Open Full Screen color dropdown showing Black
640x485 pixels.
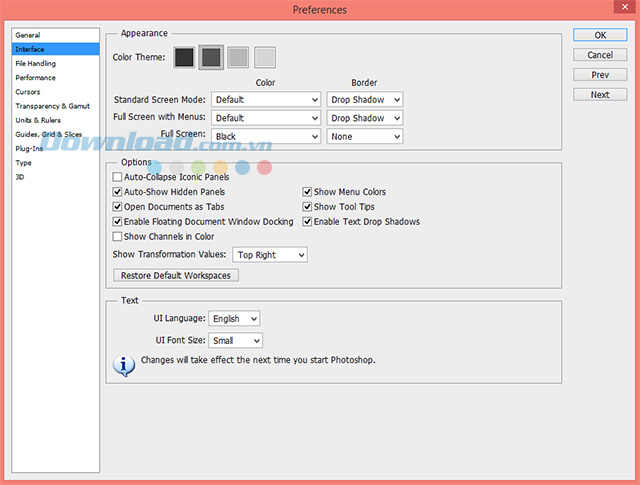(266, 136)
